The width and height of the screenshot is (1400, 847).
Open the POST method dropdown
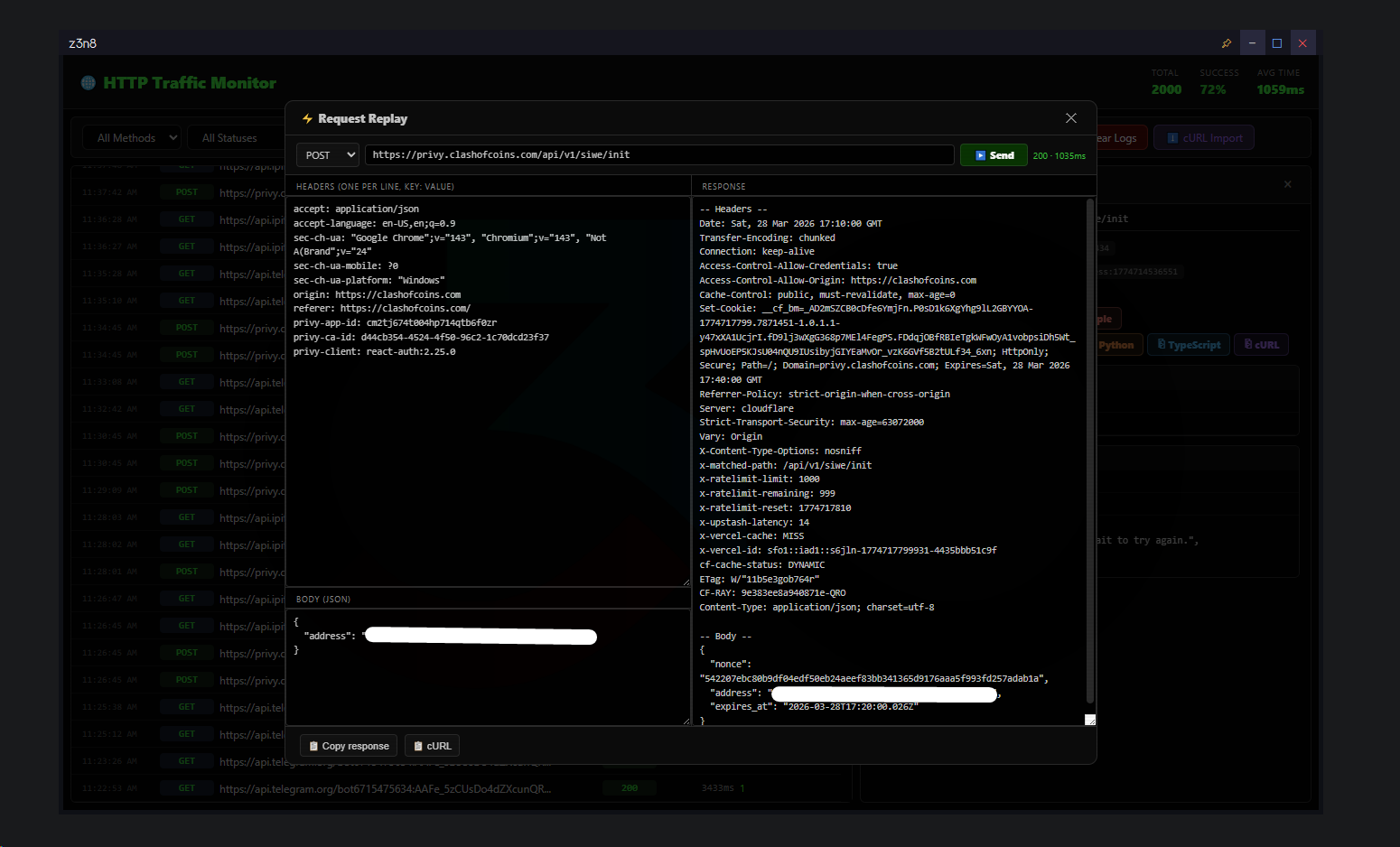click(x=328, y=155)
